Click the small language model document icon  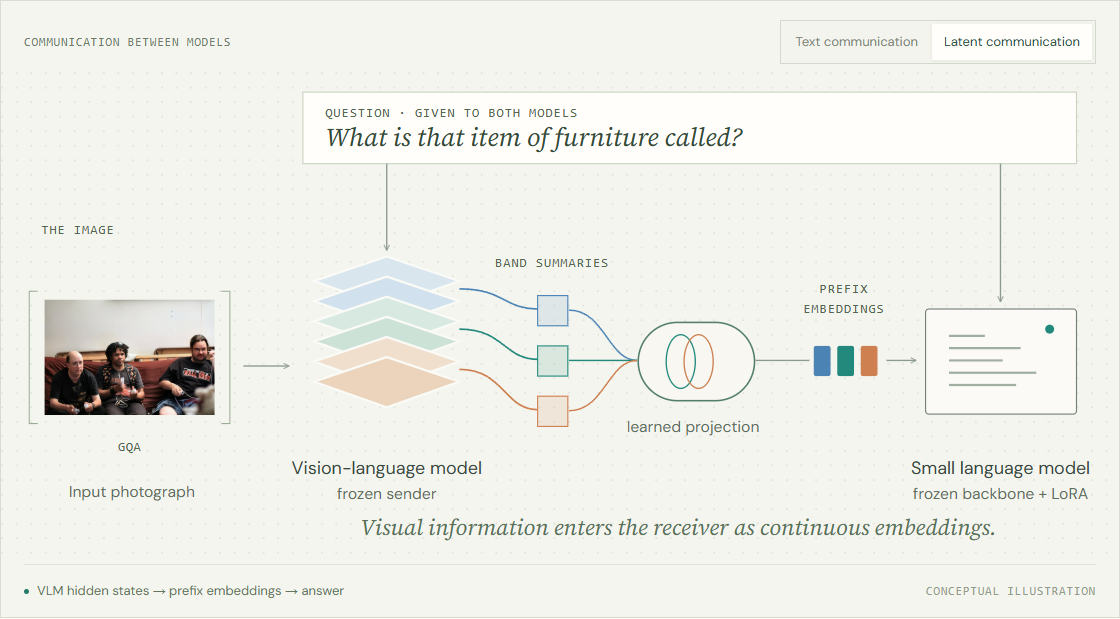point(1001,361)
